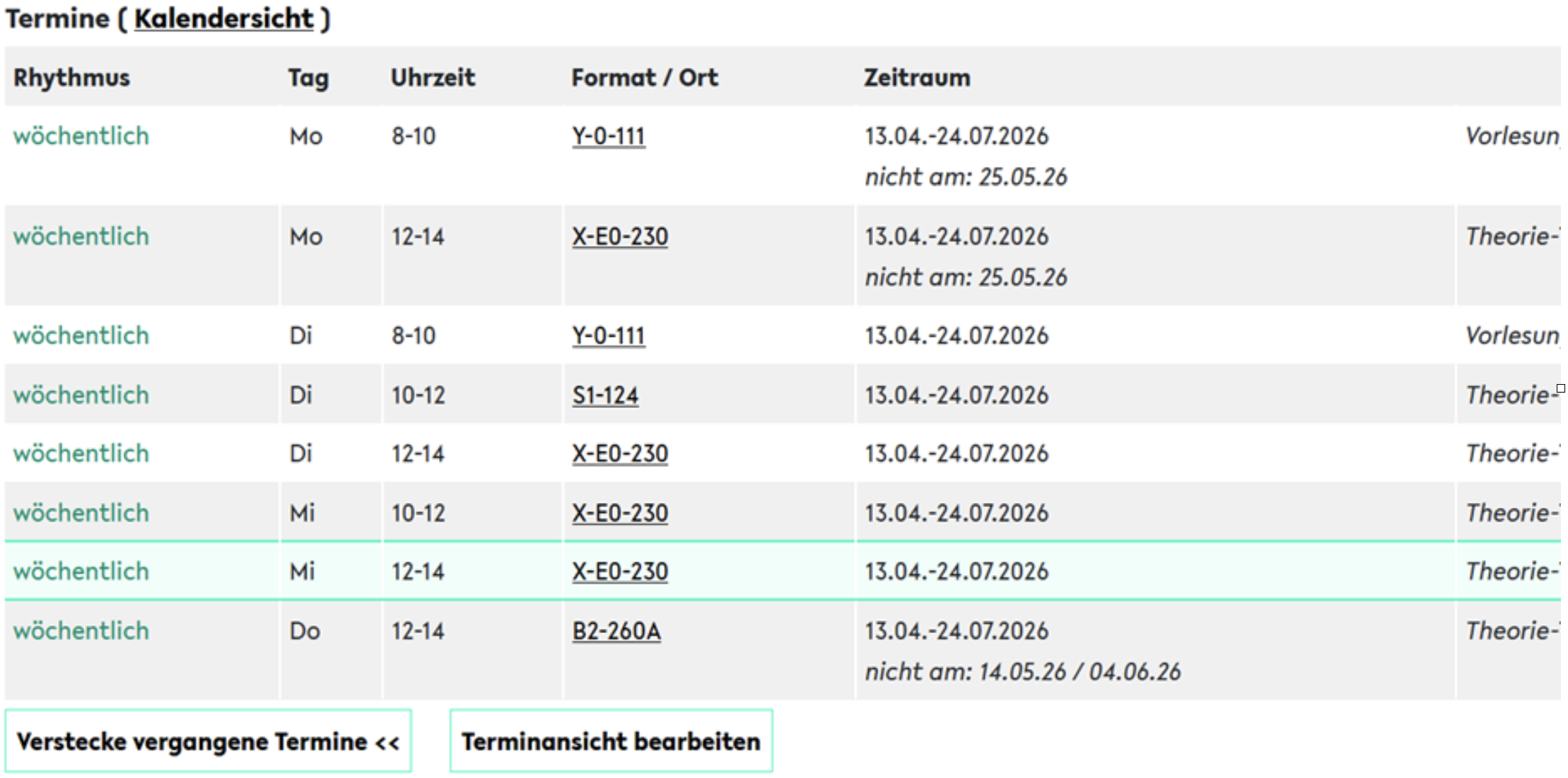Open the Kalendersicht link
Viewport: 1568px width, 778px height.
pyautogui.click(x=224, y=18)
